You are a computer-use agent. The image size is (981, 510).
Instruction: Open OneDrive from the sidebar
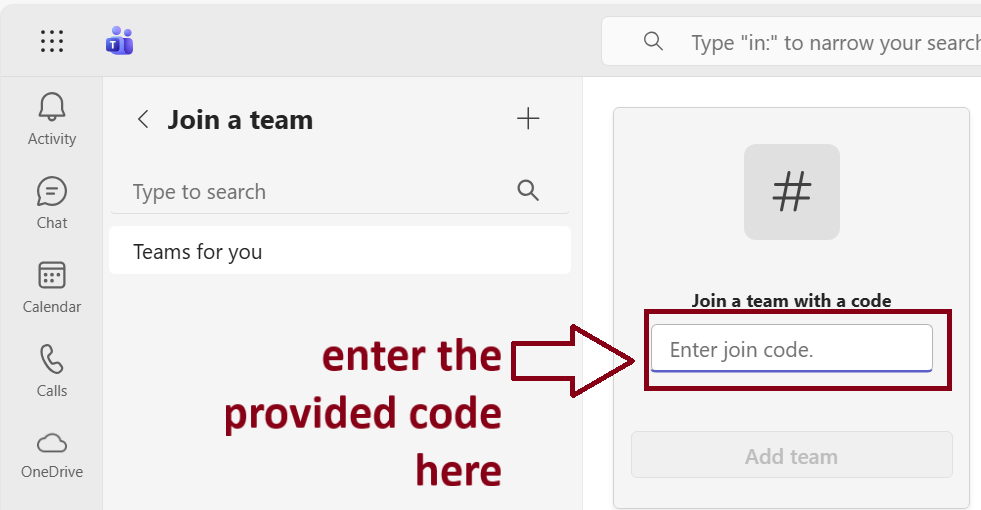tap(52, 455)
